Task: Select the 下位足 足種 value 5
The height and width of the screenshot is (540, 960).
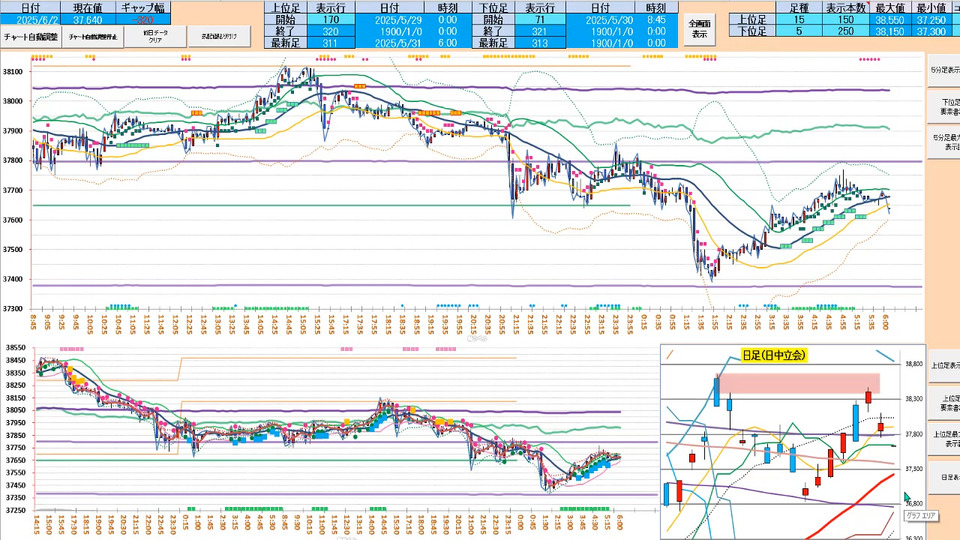Action: [798, 31]
